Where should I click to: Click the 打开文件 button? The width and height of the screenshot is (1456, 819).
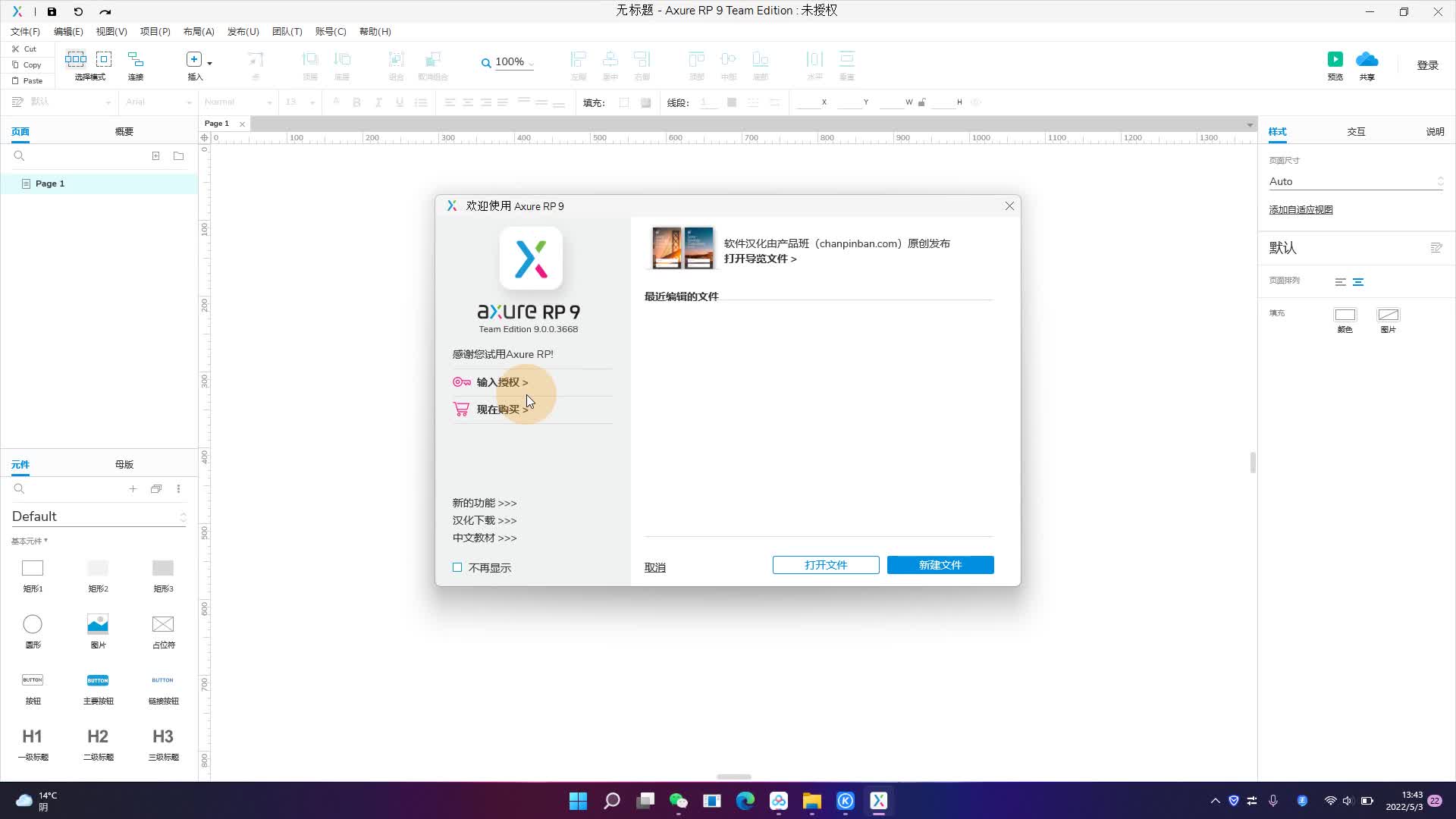826,565
